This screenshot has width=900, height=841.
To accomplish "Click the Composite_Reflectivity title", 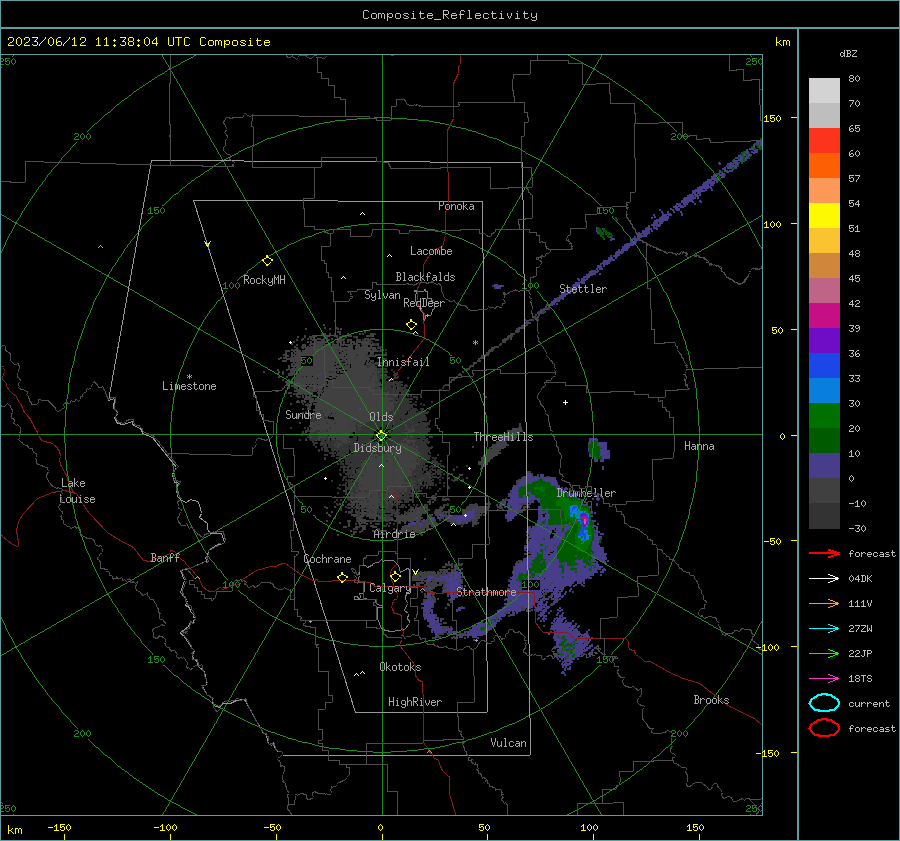I will [450, 15].
